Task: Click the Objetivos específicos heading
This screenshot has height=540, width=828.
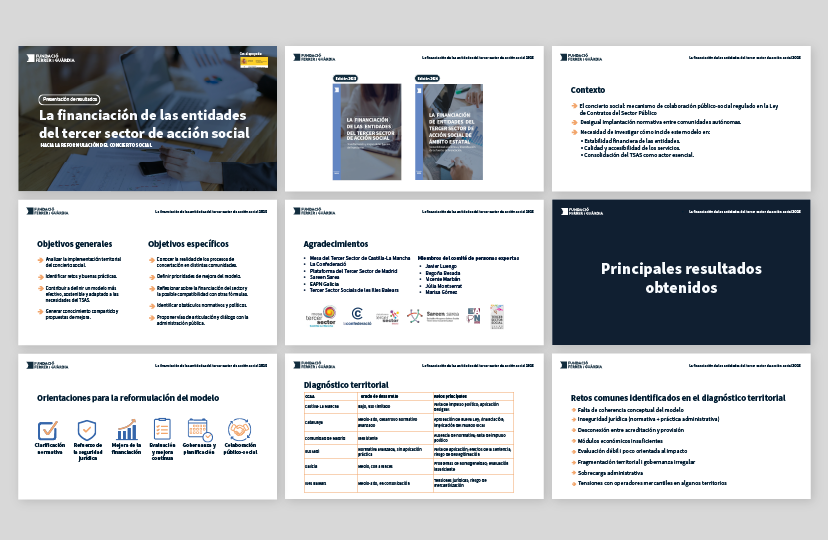Action: (188, 243)
